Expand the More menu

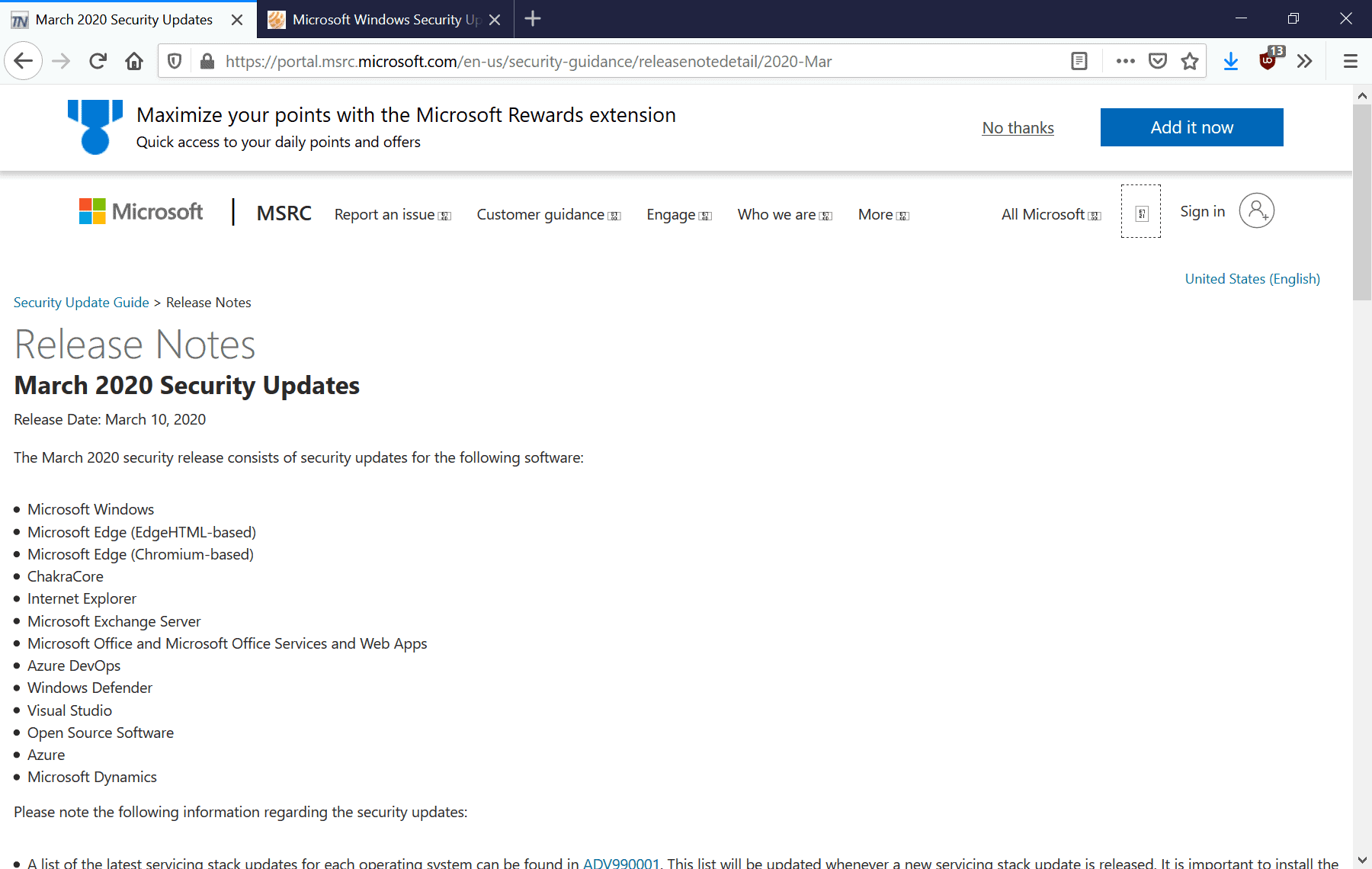point(883,215)
